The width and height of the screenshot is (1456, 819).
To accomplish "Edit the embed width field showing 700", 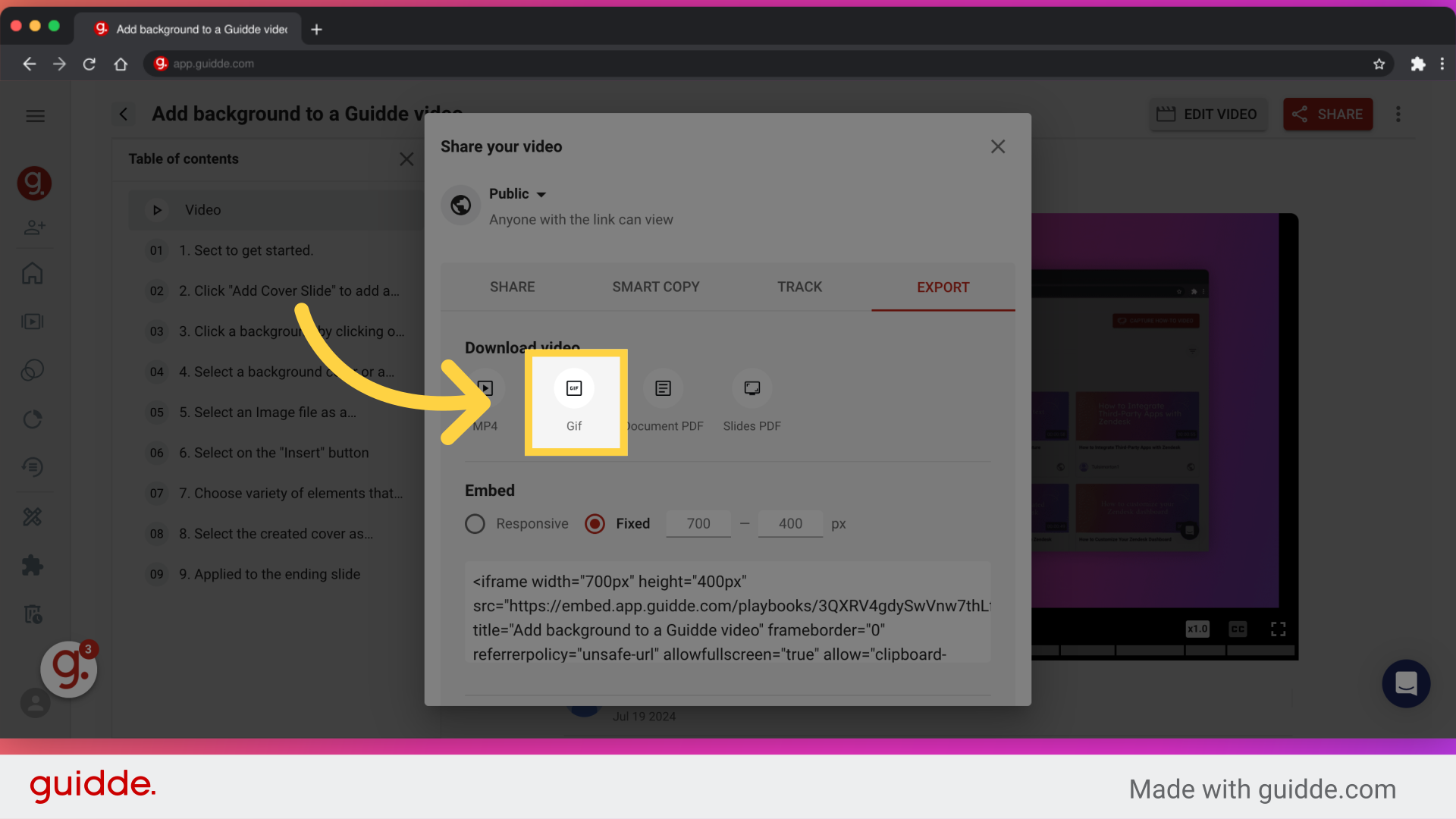I will (697, 523).
